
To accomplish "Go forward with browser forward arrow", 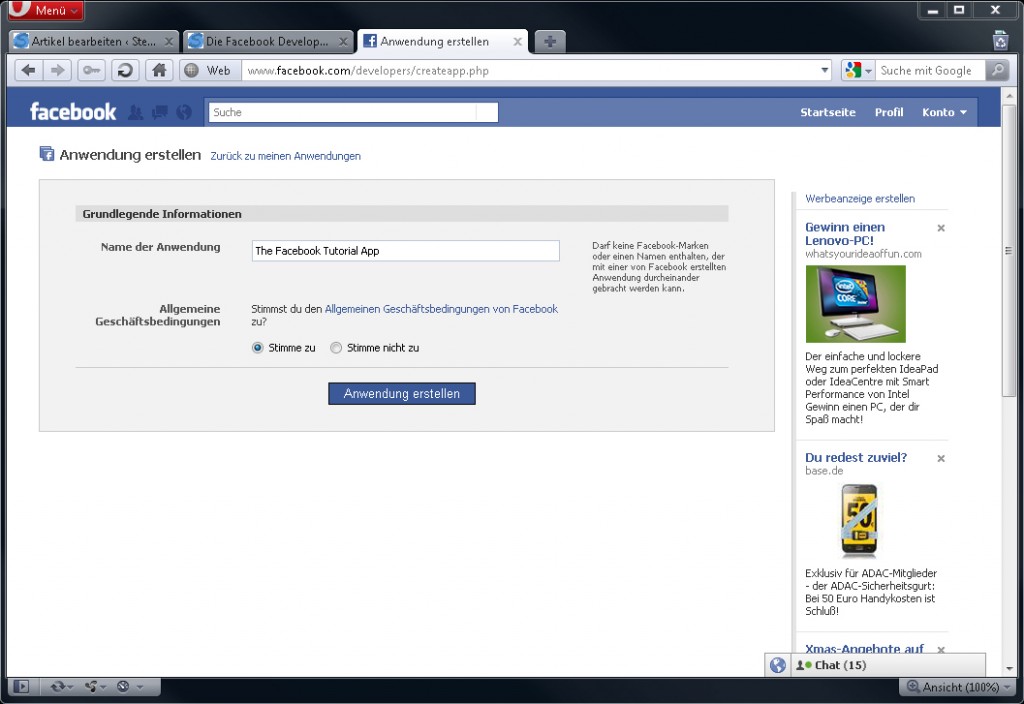I will 57,70.
